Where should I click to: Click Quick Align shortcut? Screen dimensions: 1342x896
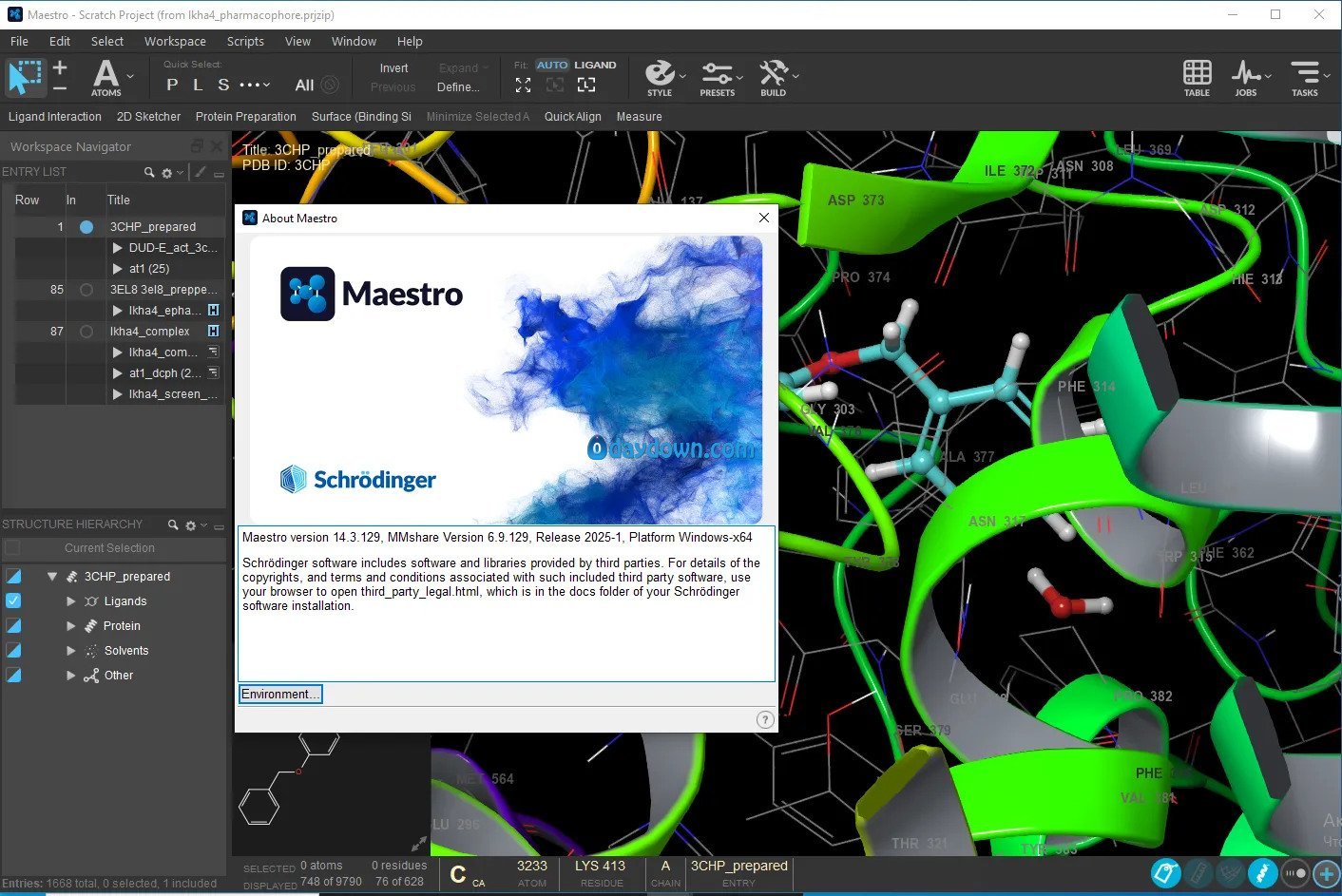[x=572, y=116]
